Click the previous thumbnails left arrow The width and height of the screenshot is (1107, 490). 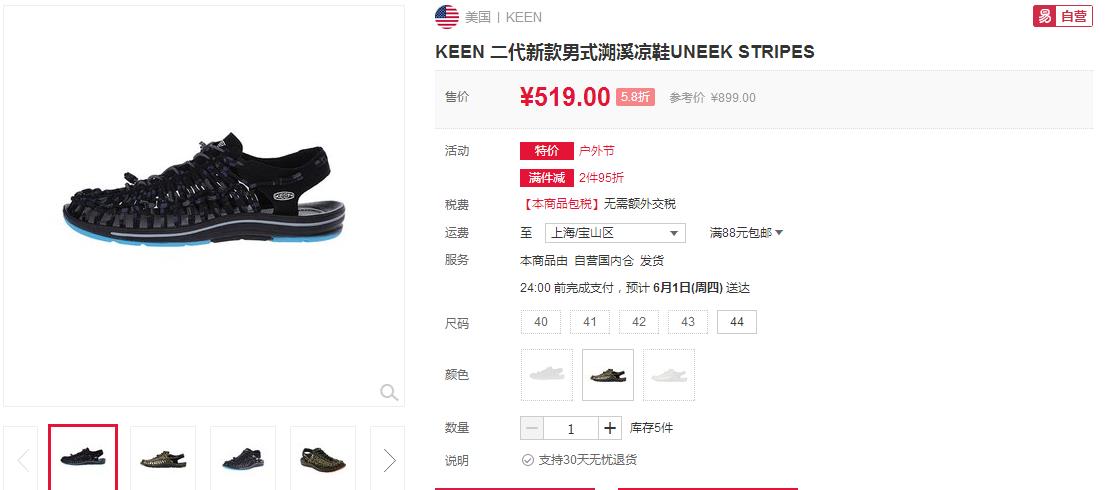click(x=21, y=460)
